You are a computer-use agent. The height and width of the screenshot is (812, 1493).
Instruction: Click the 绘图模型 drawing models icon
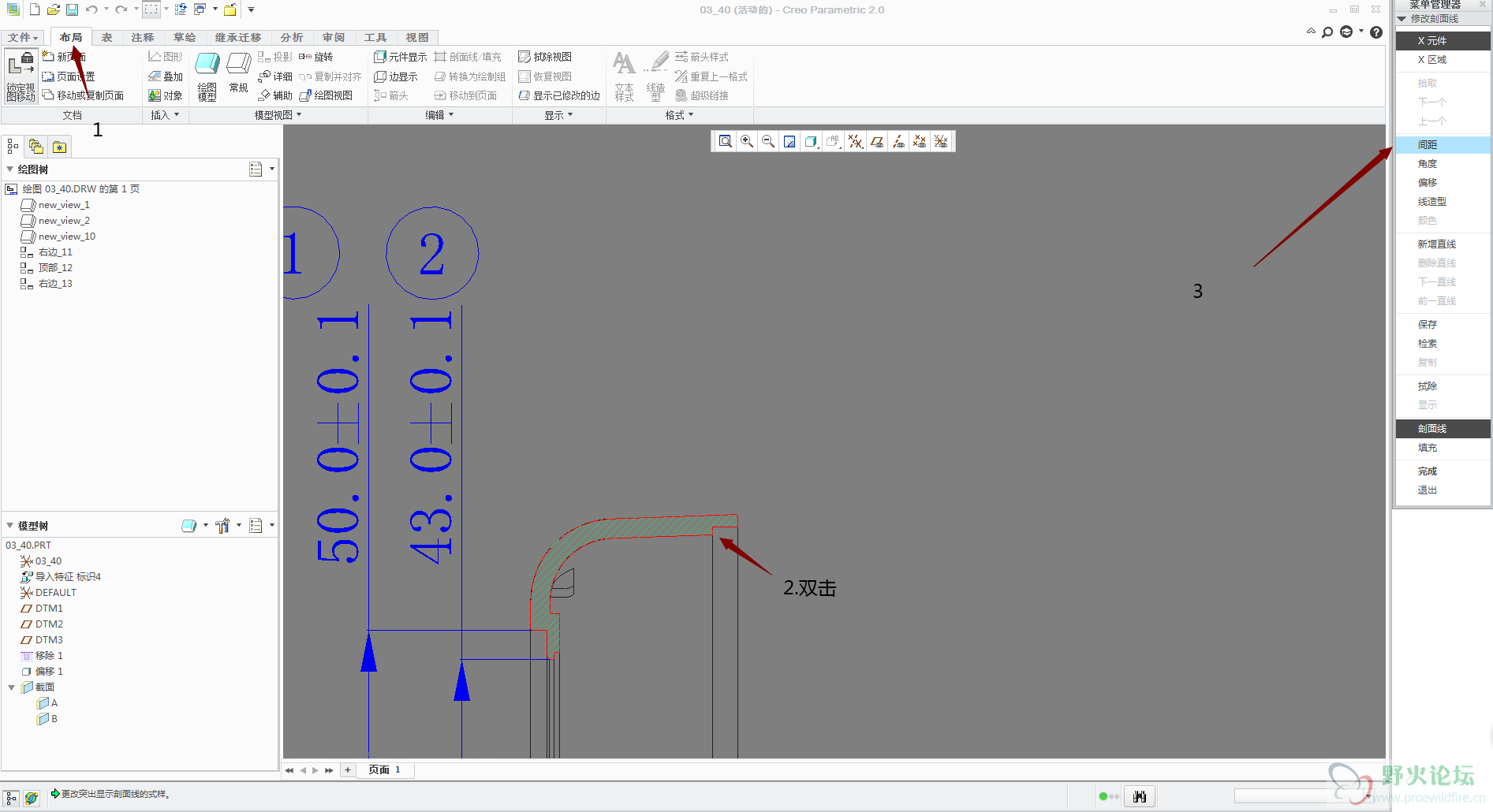pos(207,76)
